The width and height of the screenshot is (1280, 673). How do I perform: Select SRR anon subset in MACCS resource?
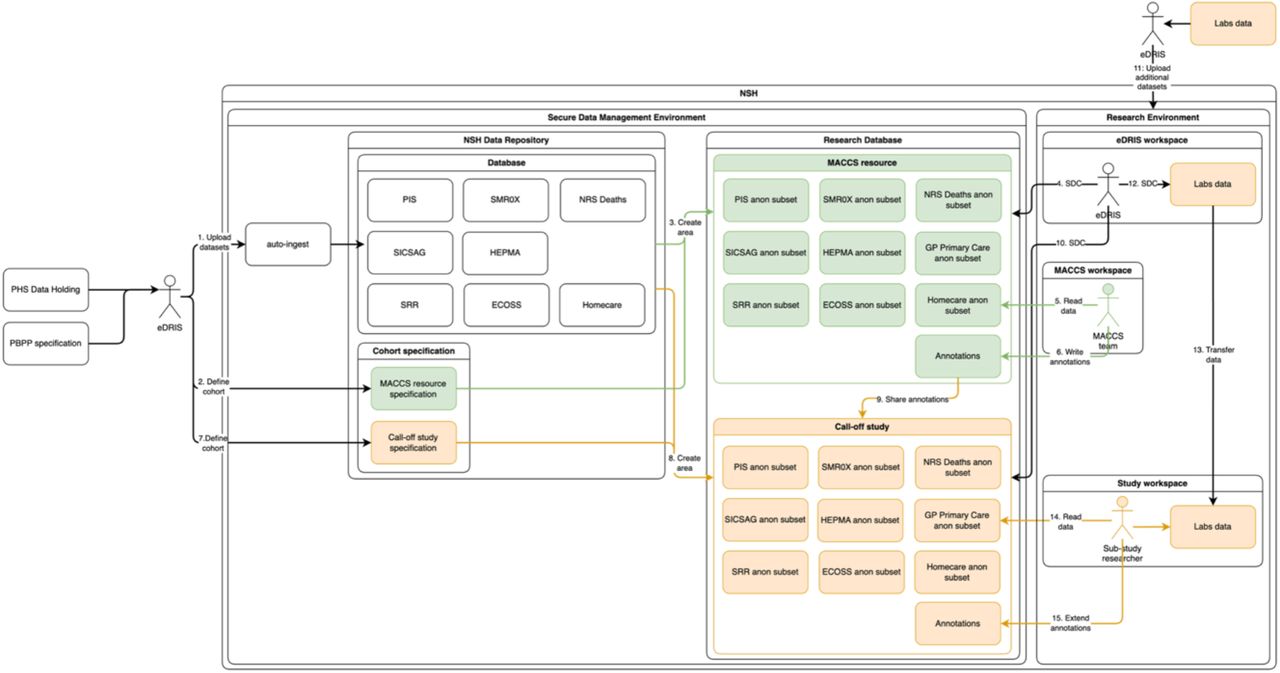766,304
